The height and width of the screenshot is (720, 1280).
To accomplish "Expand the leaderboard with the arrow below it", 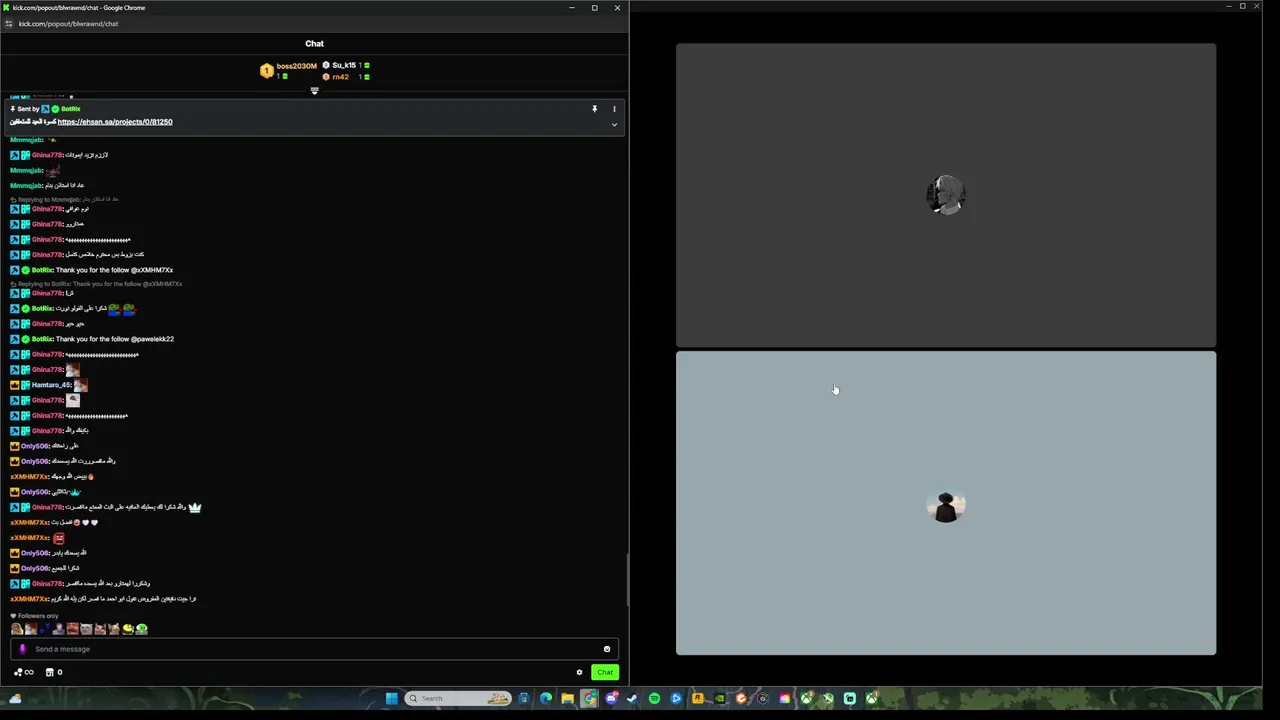I will (x=314, y=91).
